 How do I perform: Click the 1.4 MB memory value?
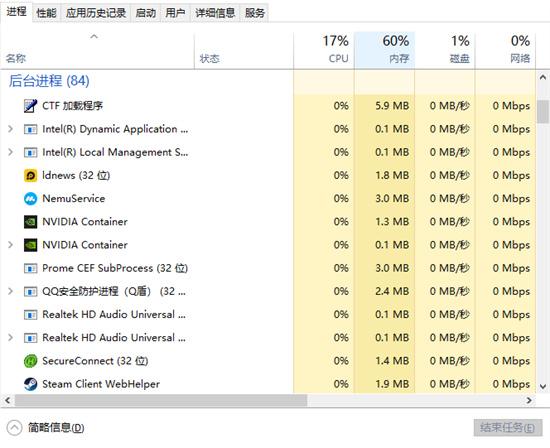coord(392,361)
